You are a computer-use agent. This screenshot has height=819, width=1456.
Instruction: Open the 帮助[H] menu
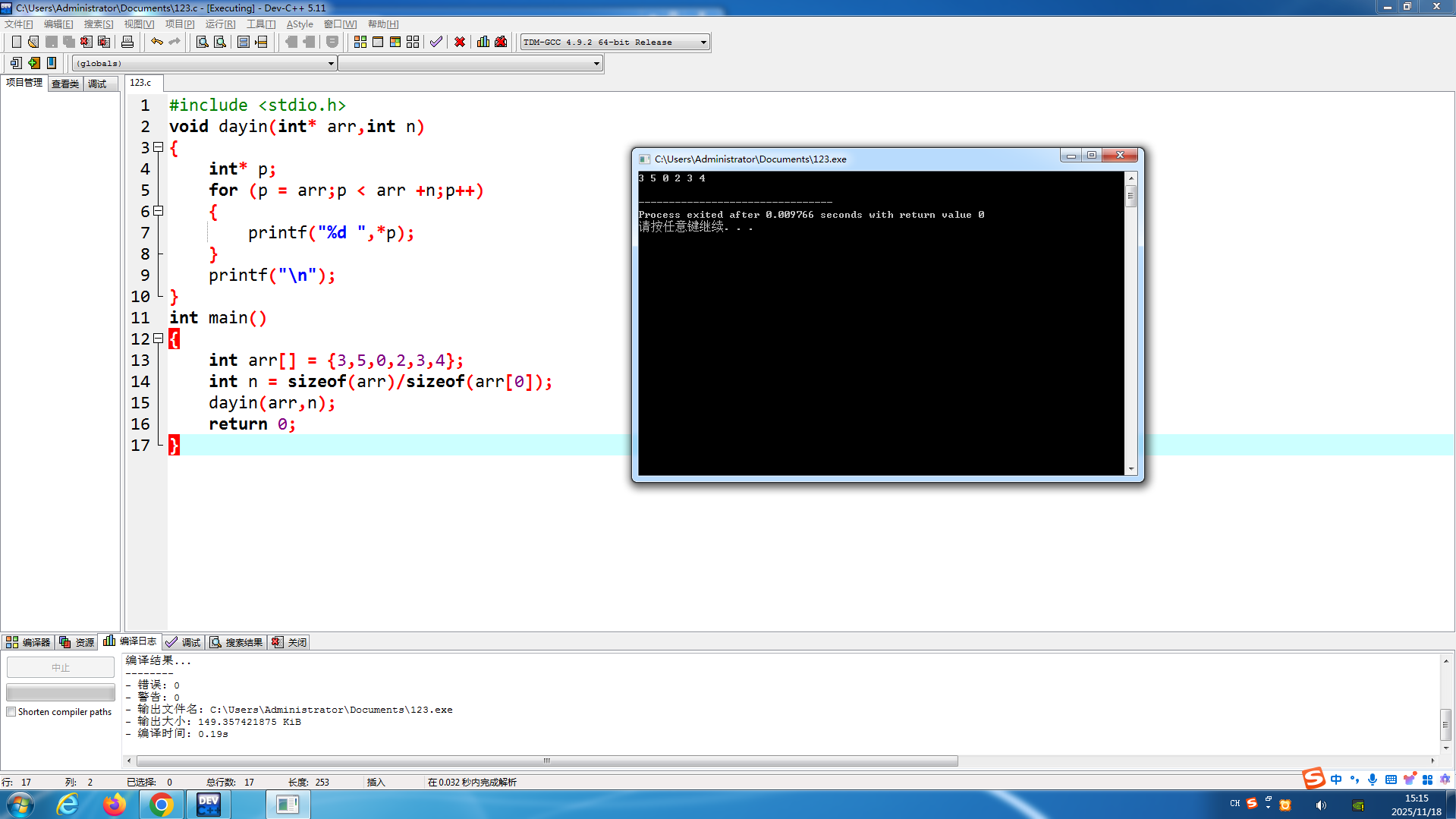[383, 24]
